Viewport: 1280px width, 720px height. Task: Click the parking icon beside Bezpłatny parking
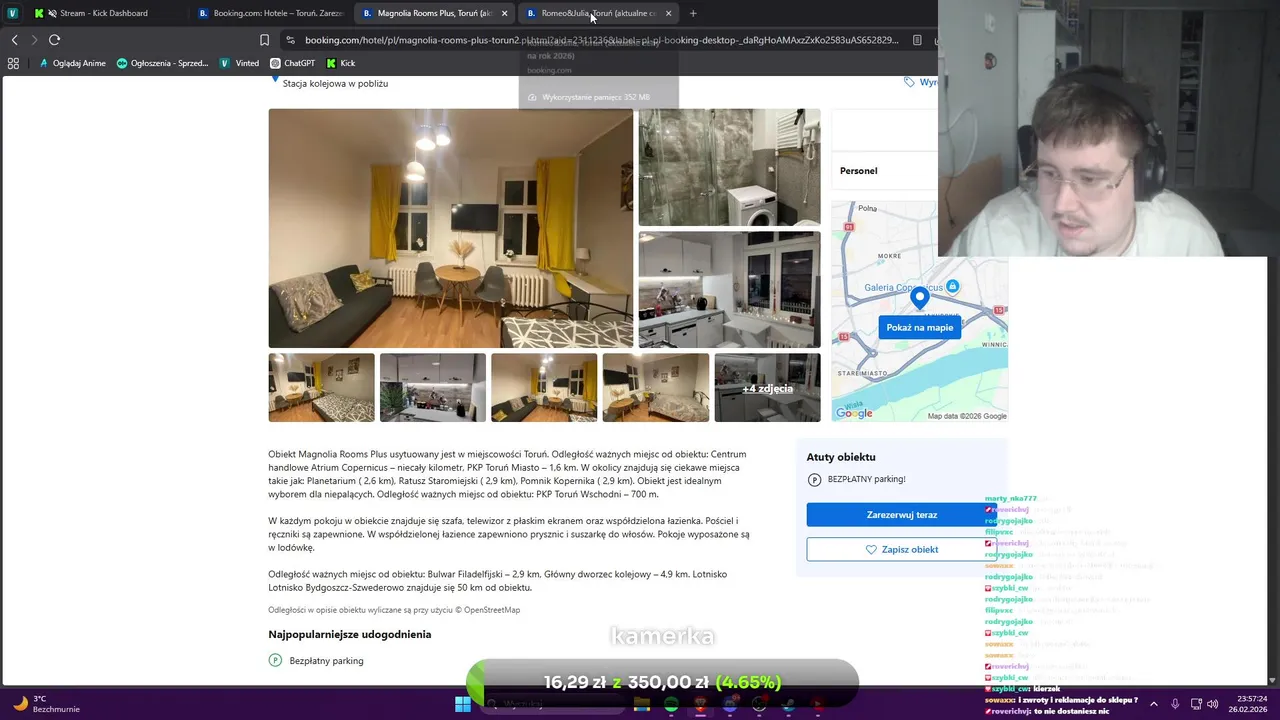tap(275, 660)
